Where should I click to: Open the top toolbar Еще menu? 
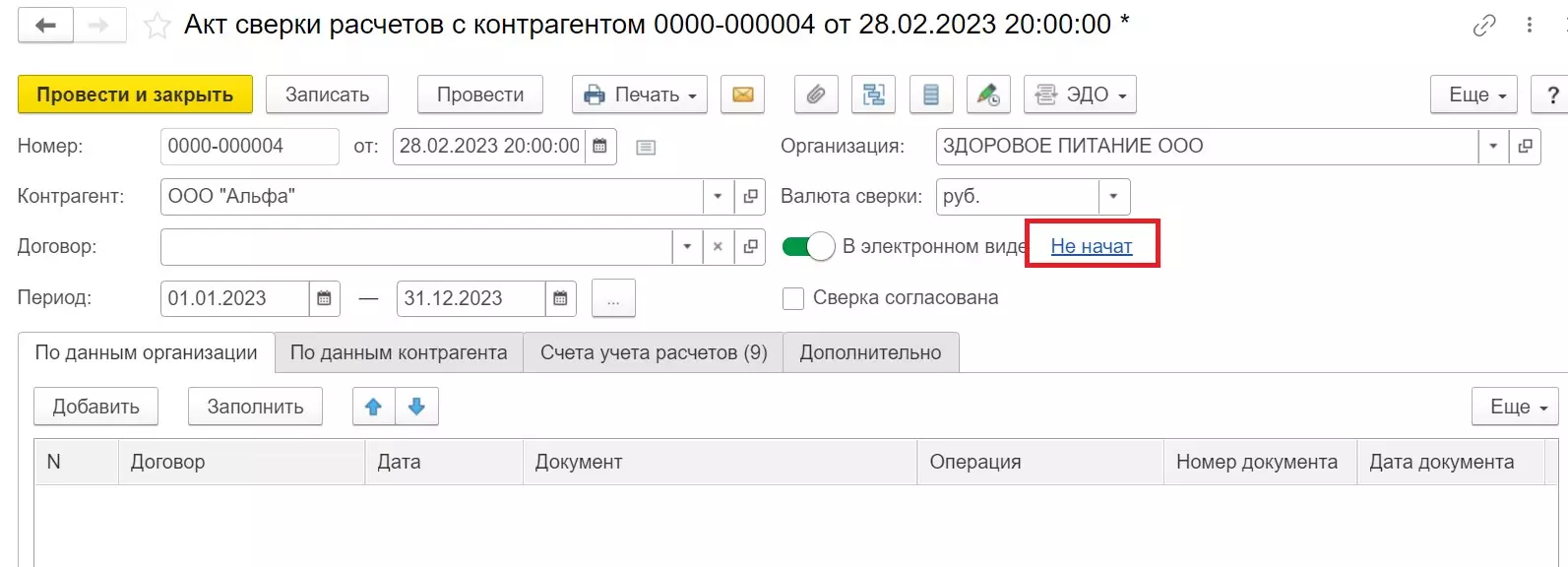click(1474, 94)
